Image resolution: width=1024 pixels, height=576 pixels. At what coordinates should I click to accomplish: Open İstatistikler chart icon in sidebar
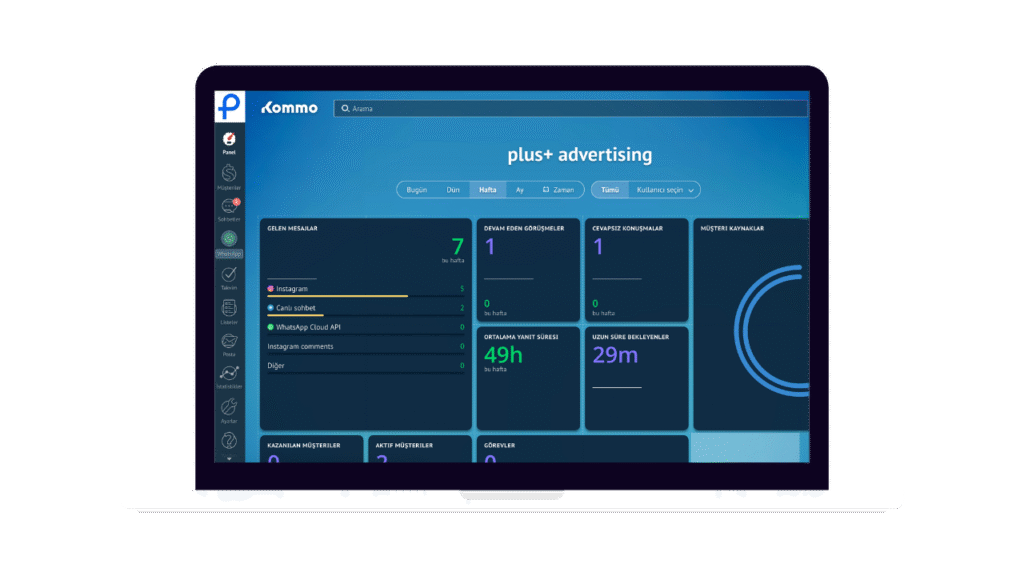(229, 373)
